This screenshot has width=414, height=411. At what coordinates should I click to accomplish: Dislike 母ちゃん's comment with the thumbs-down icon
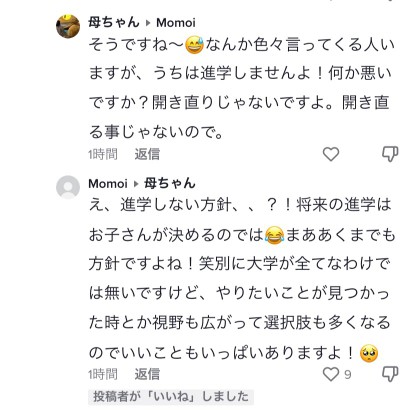[390, 154]
